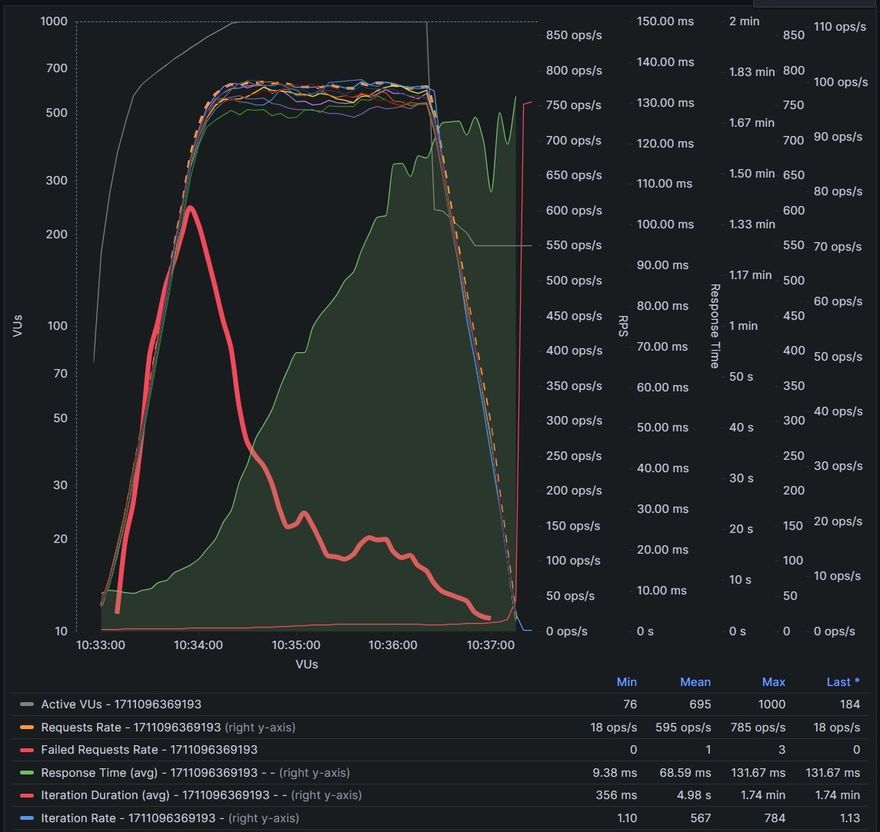Sort legend by Last * column
880x832 pixels.
pyautogui.click(x=843, y=682)
